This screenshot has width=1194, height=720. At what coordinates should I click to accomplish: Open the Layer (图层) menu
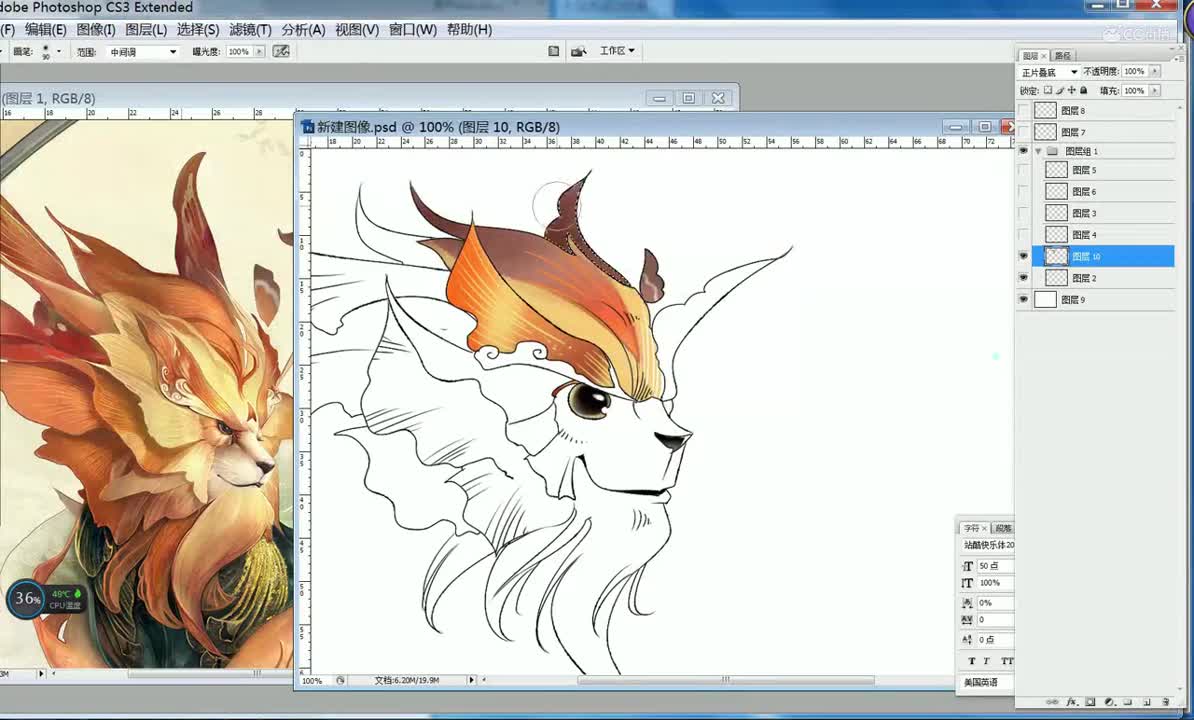tap(146, 30)
